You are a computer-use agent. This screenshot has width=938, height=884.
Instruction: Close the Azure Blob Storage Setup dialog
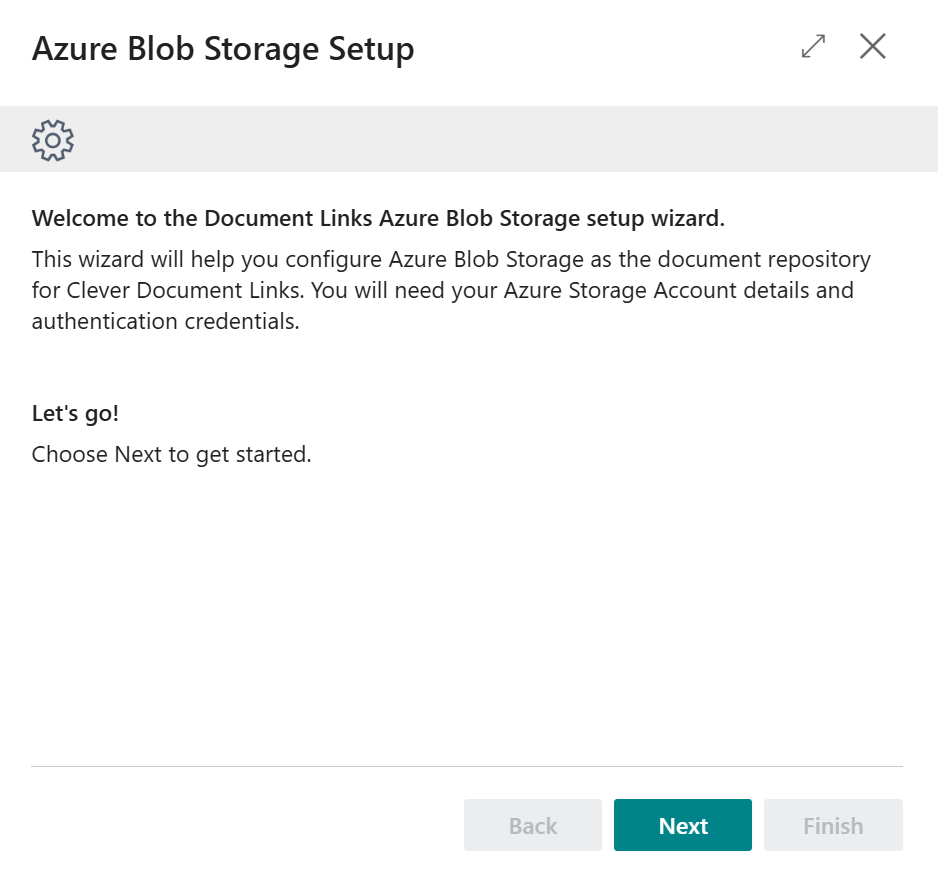(x=872, y=47)
